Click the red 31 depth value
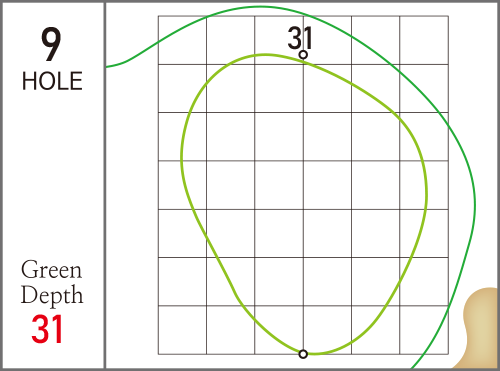Image resolution: width=500 pixels, height=371 pixels. pos(47,329)
